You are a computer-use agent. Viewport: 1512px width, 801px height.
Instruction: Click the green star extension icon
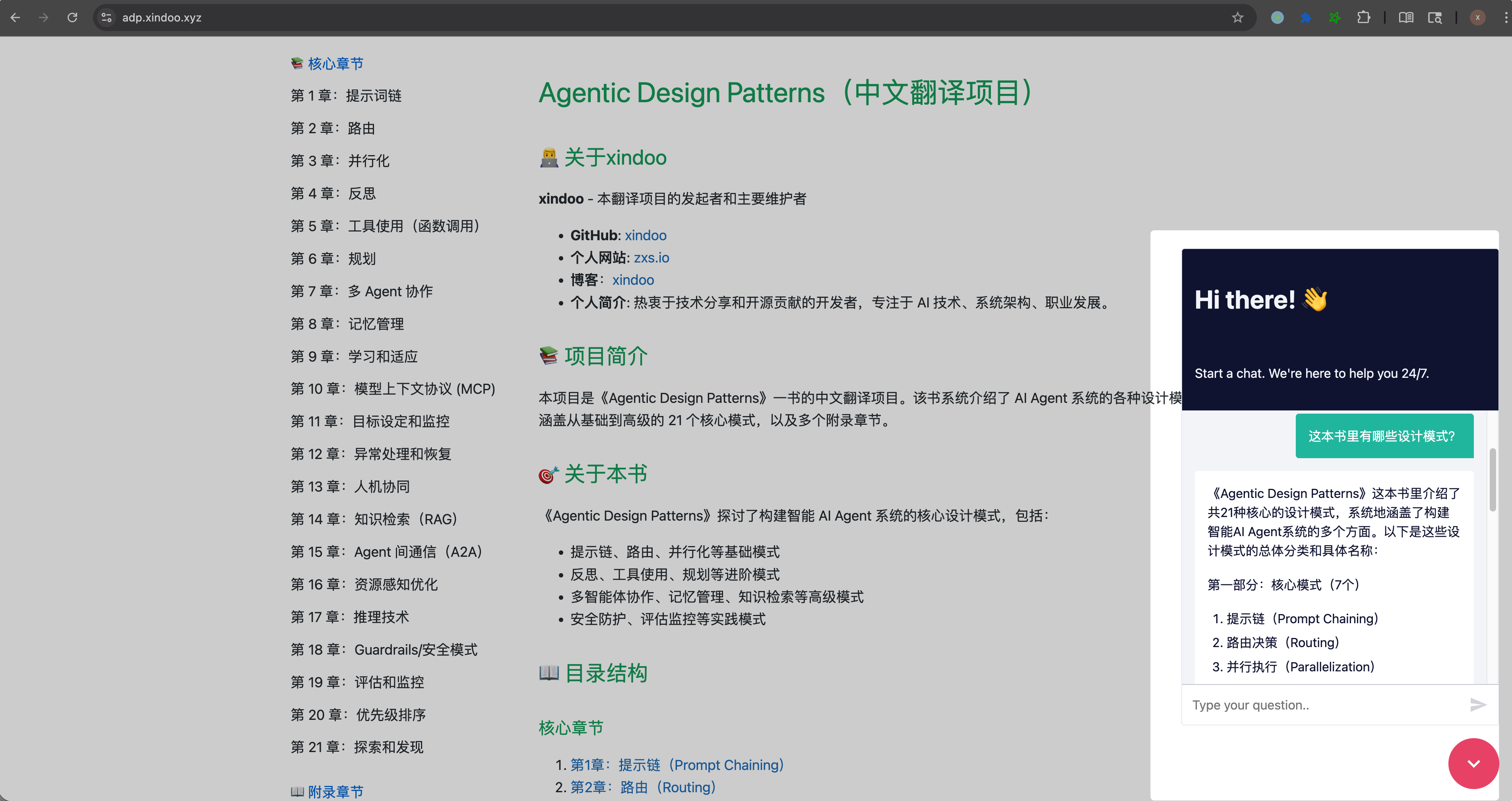1335,17
